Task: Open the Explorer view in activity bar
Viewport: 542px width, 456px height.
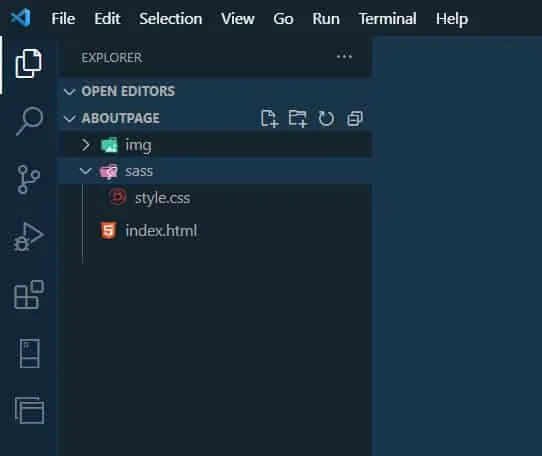Action: click(x=29, y=64)
